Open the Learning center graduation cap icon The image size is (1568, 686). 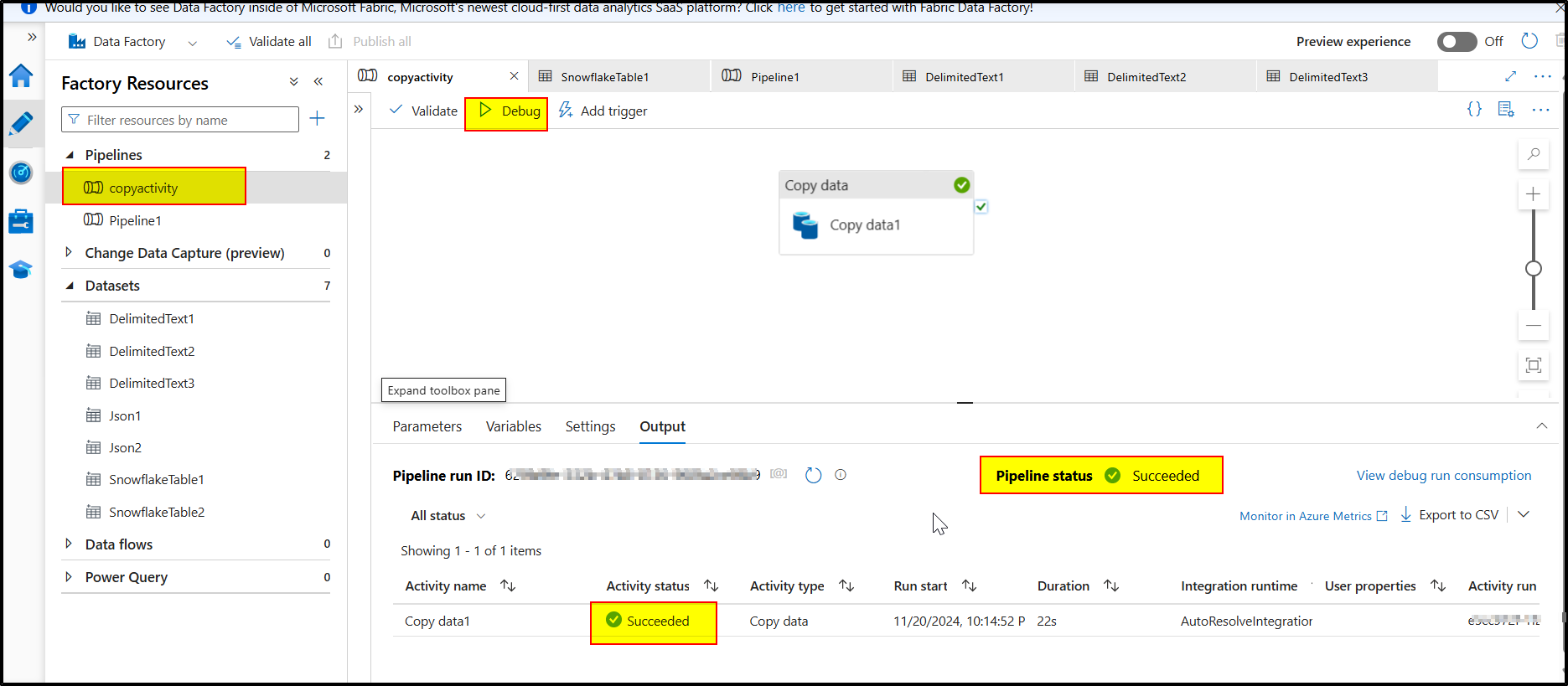21,270
